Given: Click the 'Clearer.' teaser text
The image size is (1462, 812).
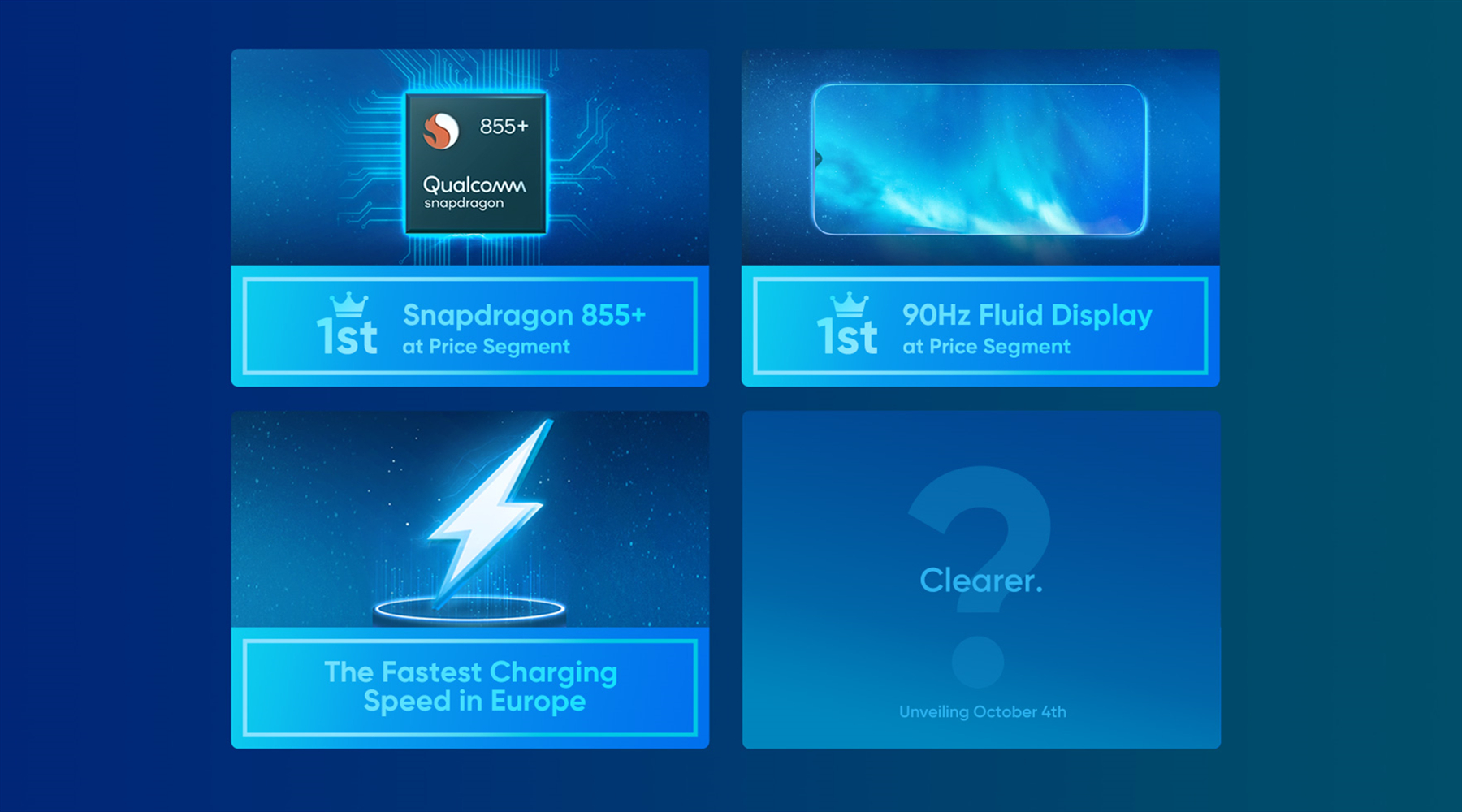Looking at the screenshot, I should [x=980, y=581].
